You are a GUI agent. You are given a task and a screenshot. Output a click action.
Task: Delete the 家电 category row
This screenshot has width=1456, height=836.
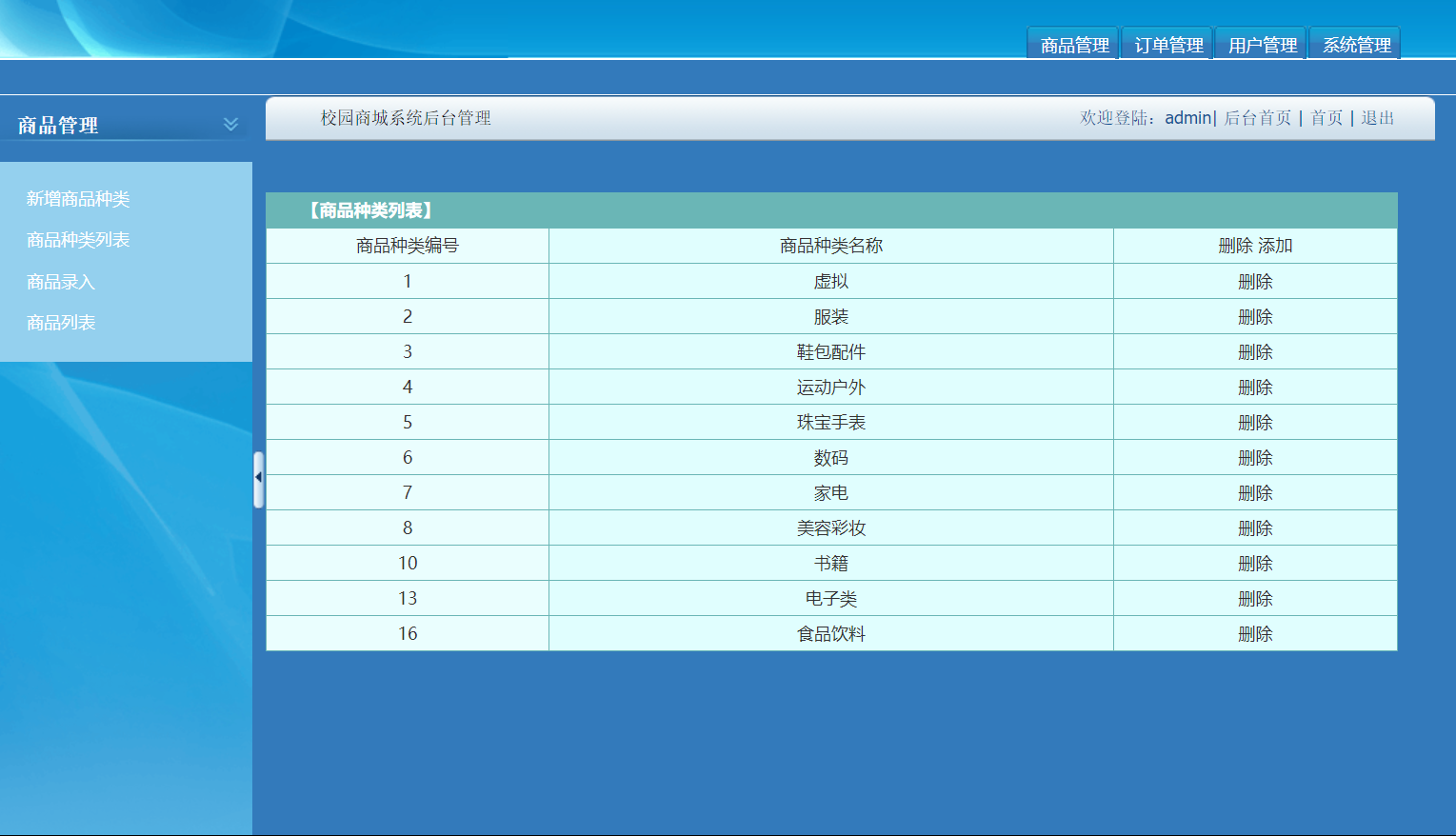coord(1255,493)
